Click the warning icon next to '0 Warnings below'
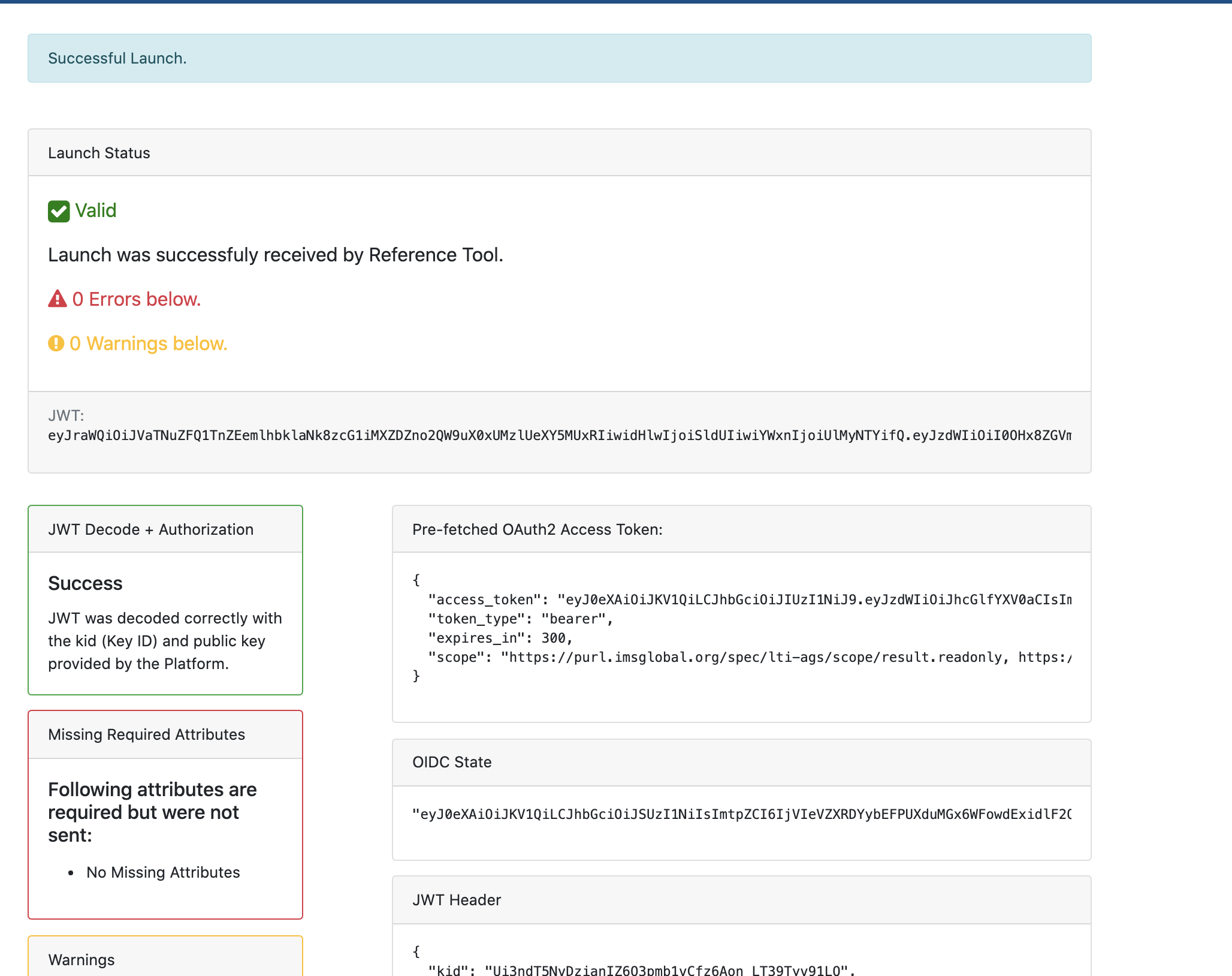The image size is (1232, 976). coord(56,344)
